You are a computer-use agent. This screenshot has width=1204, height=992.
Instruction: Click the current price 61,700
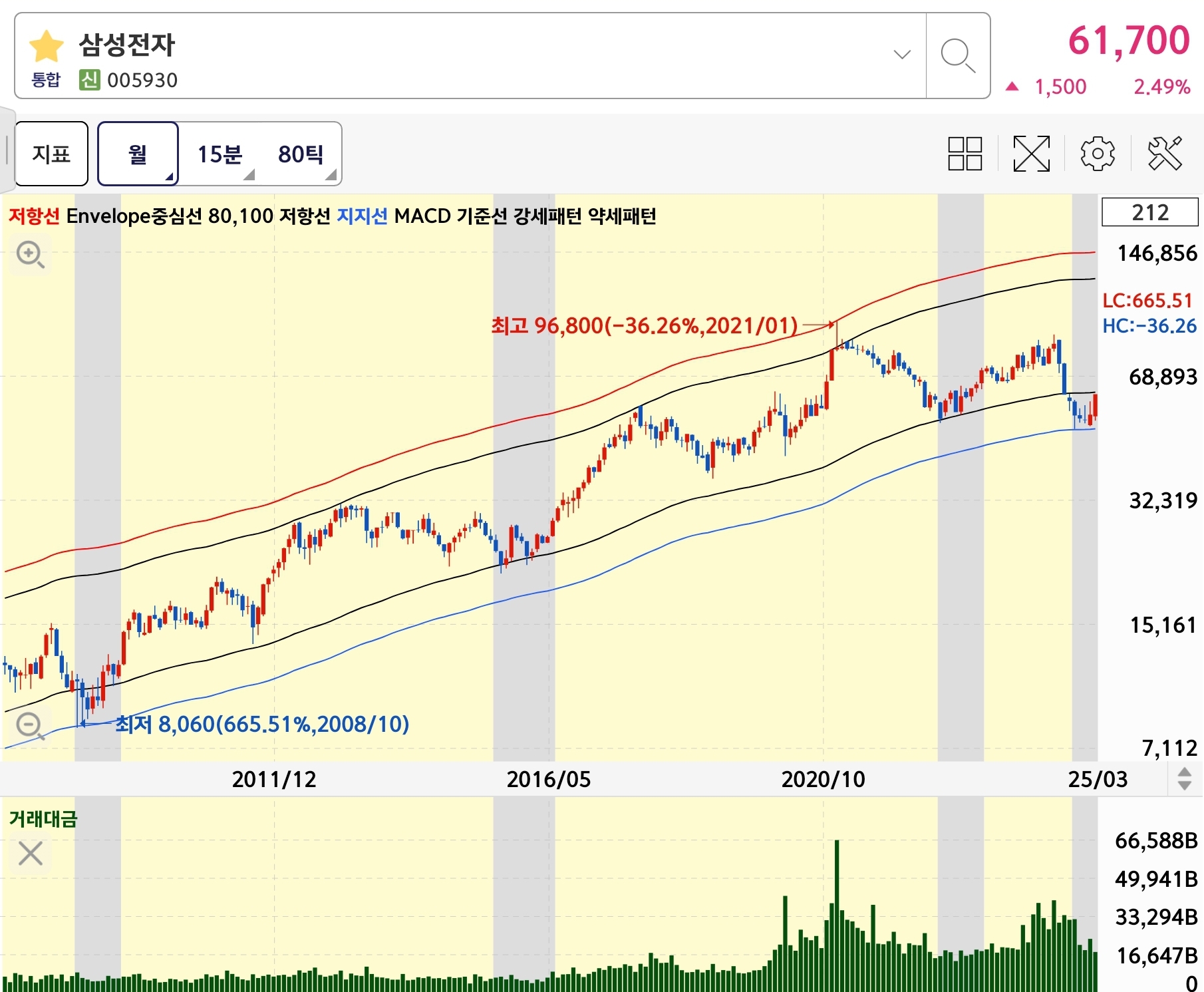point(1129,40)
